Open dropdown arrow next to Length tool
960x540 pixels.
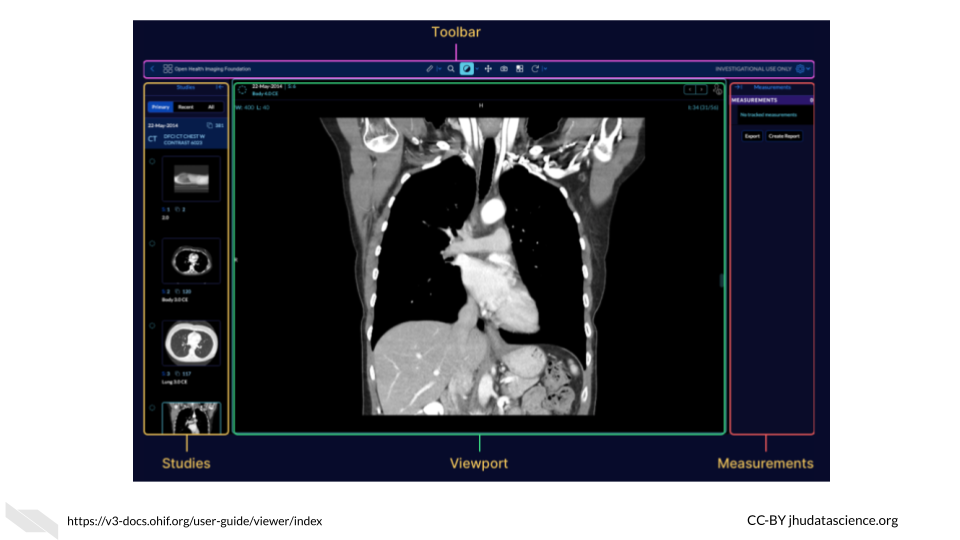[438, 69]
